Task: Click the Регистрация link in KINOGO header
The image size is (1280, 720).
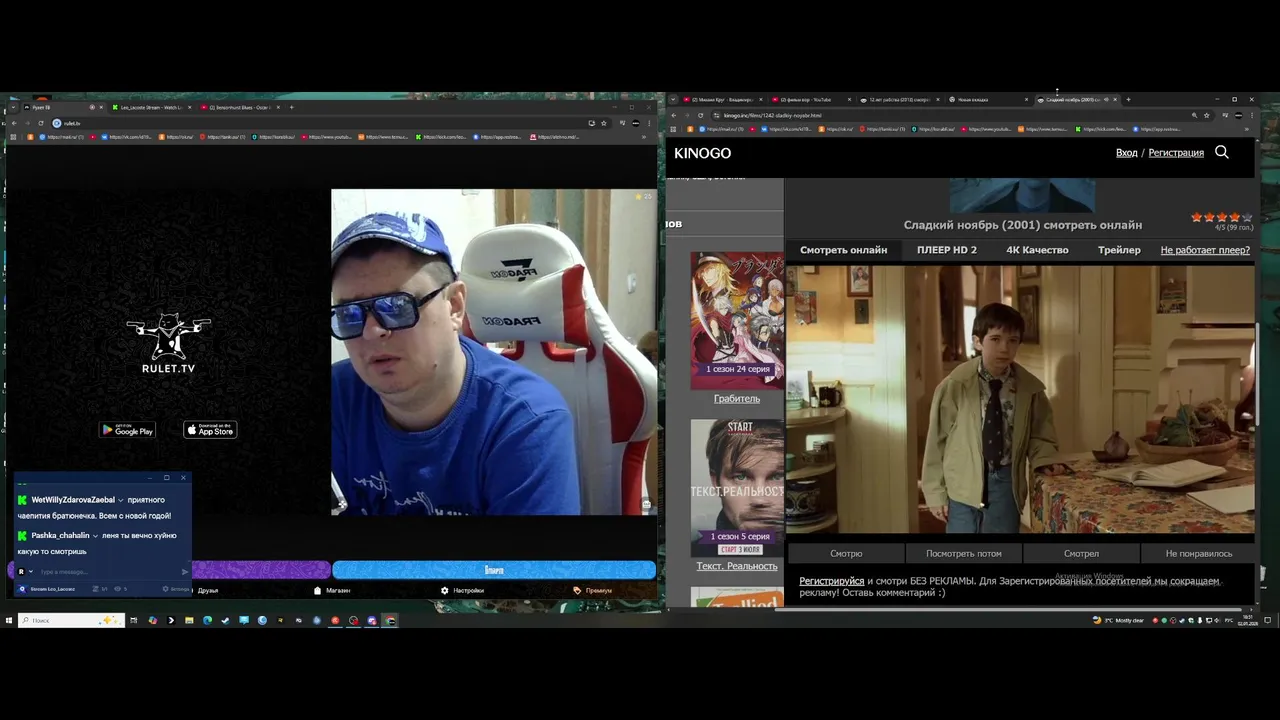Action: [1176, 153]
